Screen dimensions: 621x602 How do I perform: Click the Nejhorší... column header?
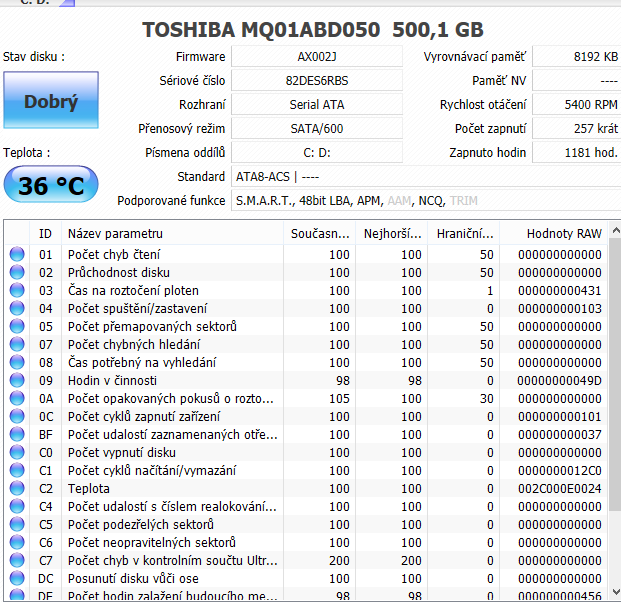click(x=392, y=233)
